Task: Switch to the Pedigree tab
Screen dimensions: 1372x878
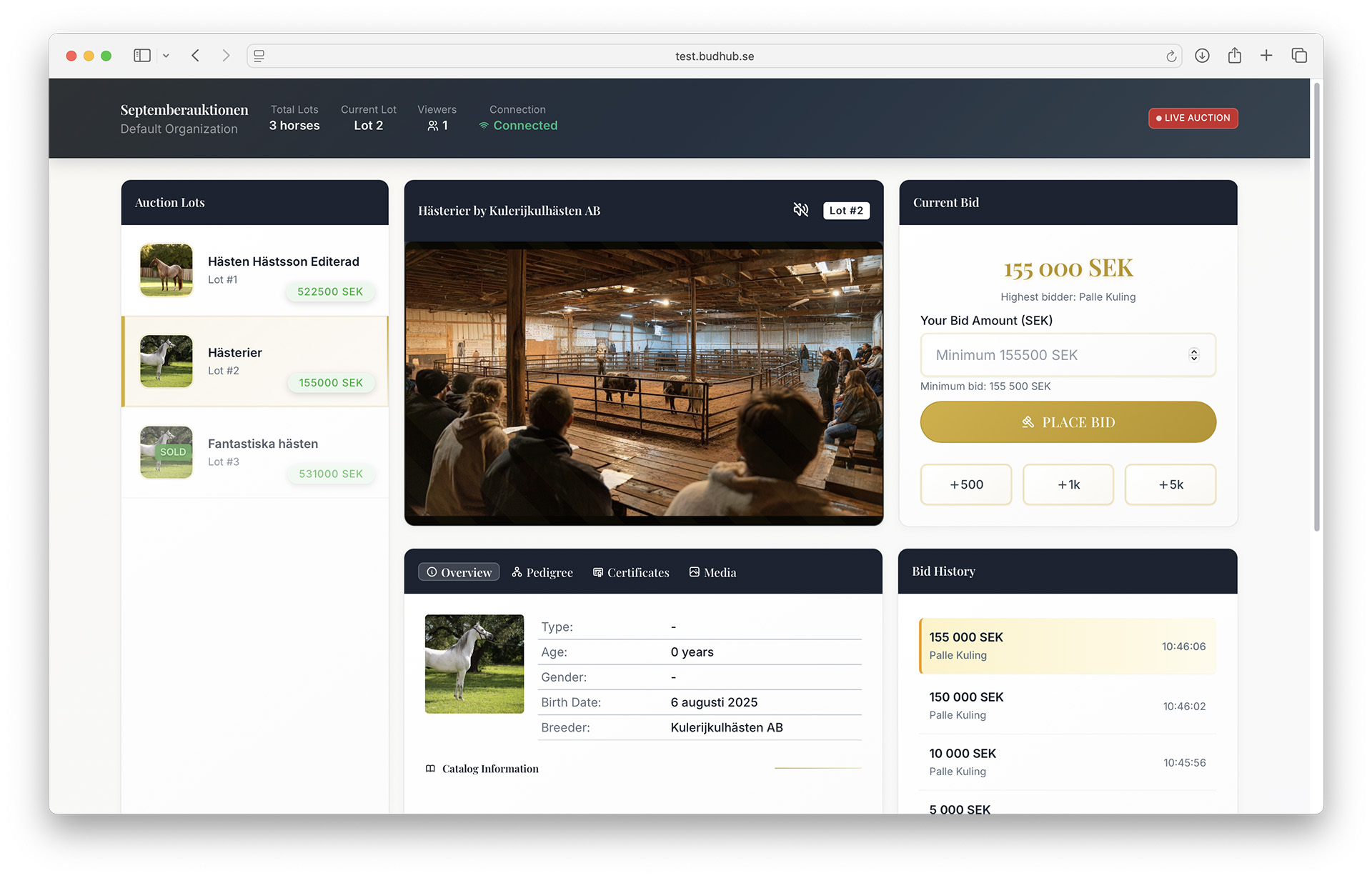Action: 542,572
